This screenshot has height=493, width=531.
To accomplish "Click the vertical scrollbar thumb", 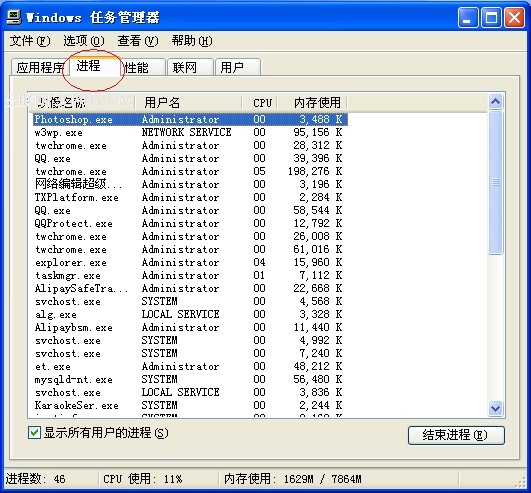I will coord(495,183).
